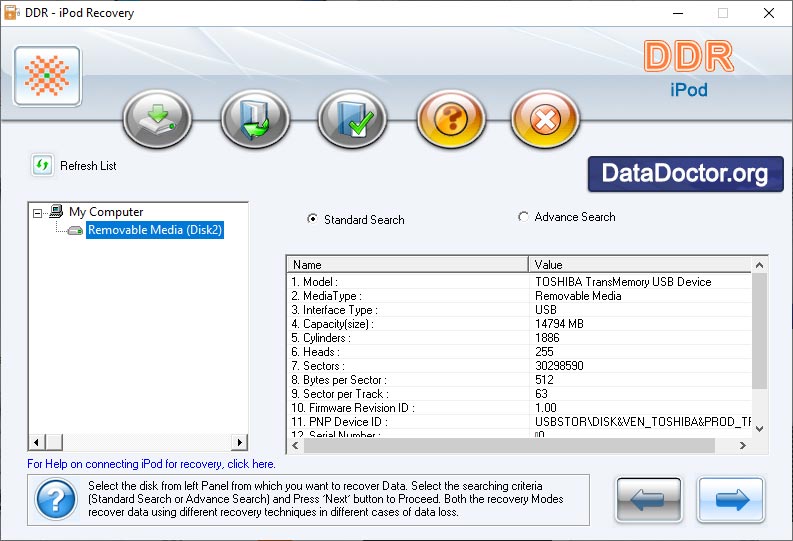Click table vertical scrollbar down arrow
The height and width of the screenshot is (541, 793).
click(759, 429)
